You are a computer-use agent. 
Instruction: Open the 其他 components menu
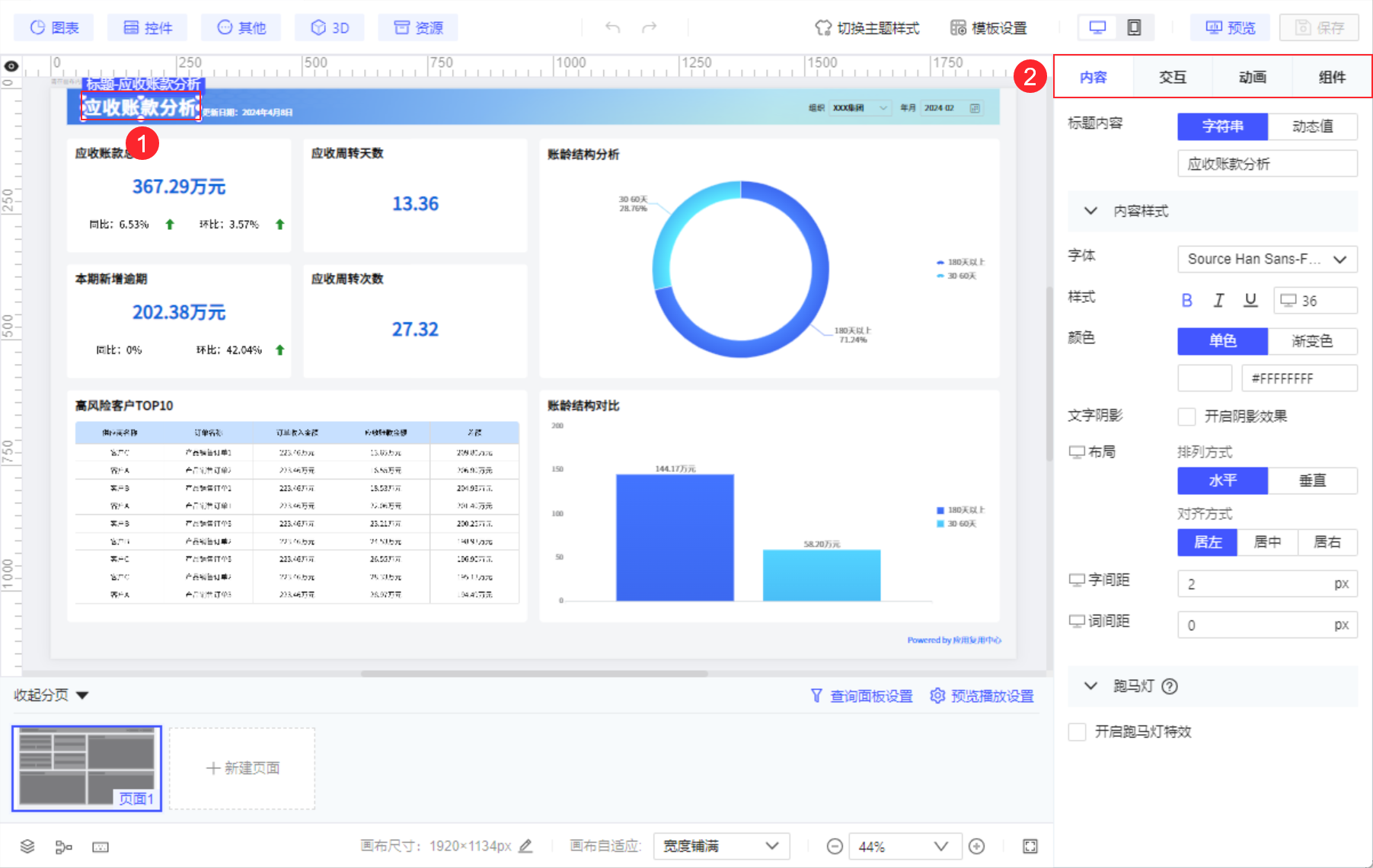(241, 28)
